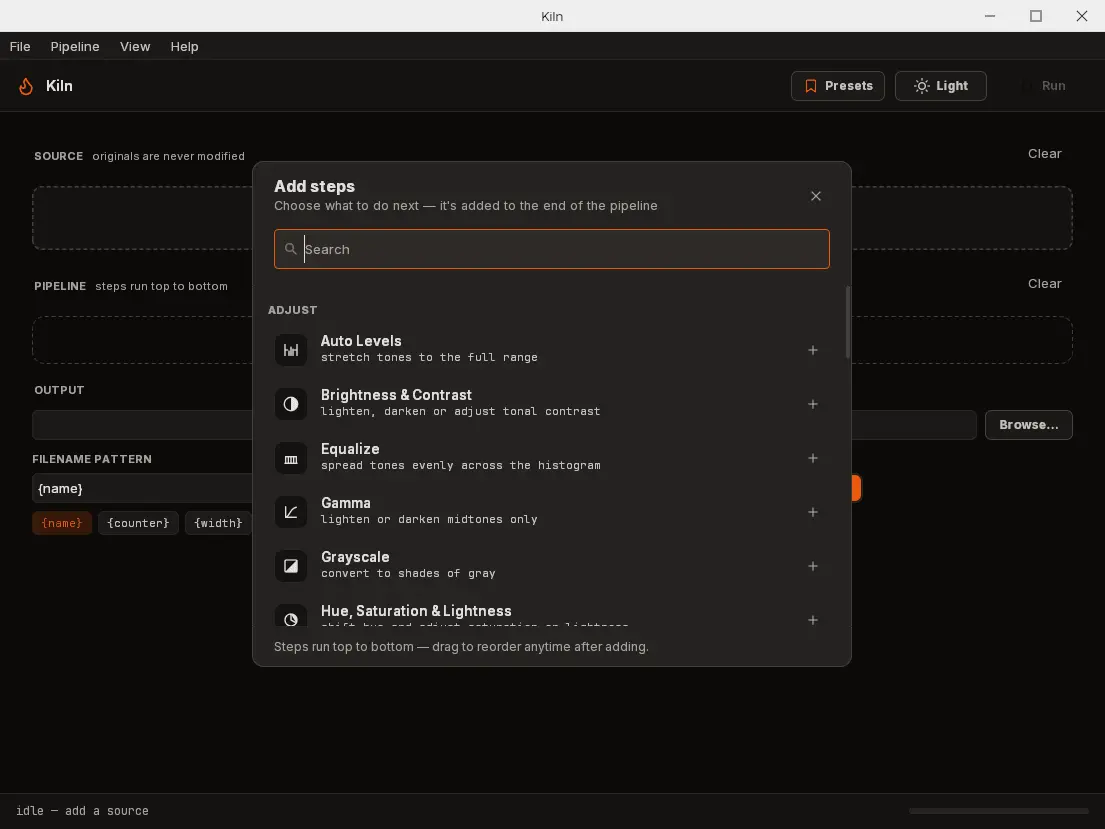Open the View menu
Image resolution: width=1105 pixels, height=829 pixels.
pyautogui.click(x=135, y=47)
